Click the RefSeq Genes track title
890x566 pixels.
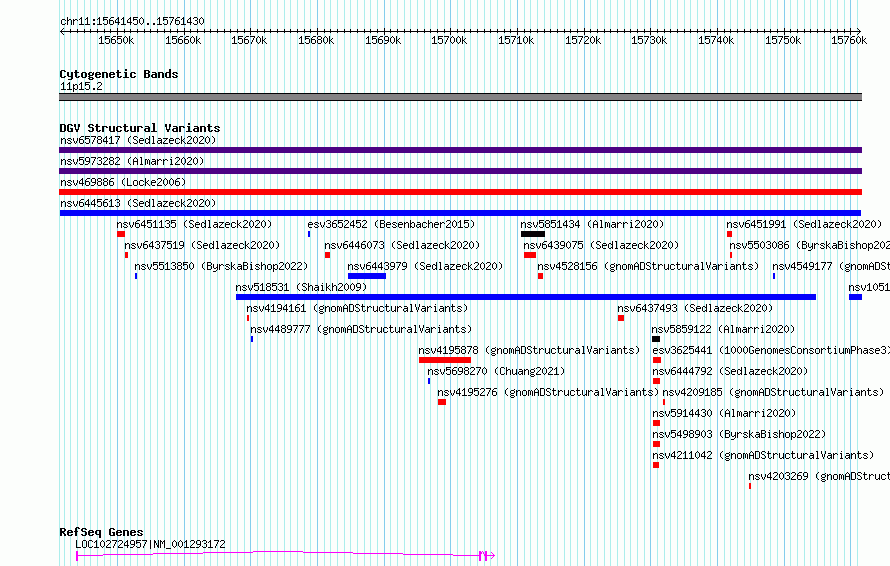(x=102, y=532)
